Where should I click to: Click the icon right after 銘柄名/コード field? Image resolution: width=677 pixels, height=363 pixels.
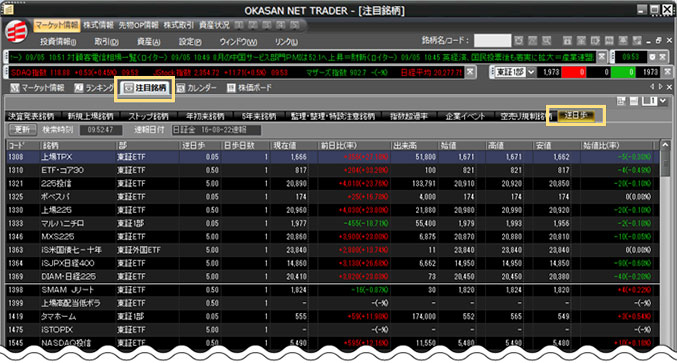(519, 41)
